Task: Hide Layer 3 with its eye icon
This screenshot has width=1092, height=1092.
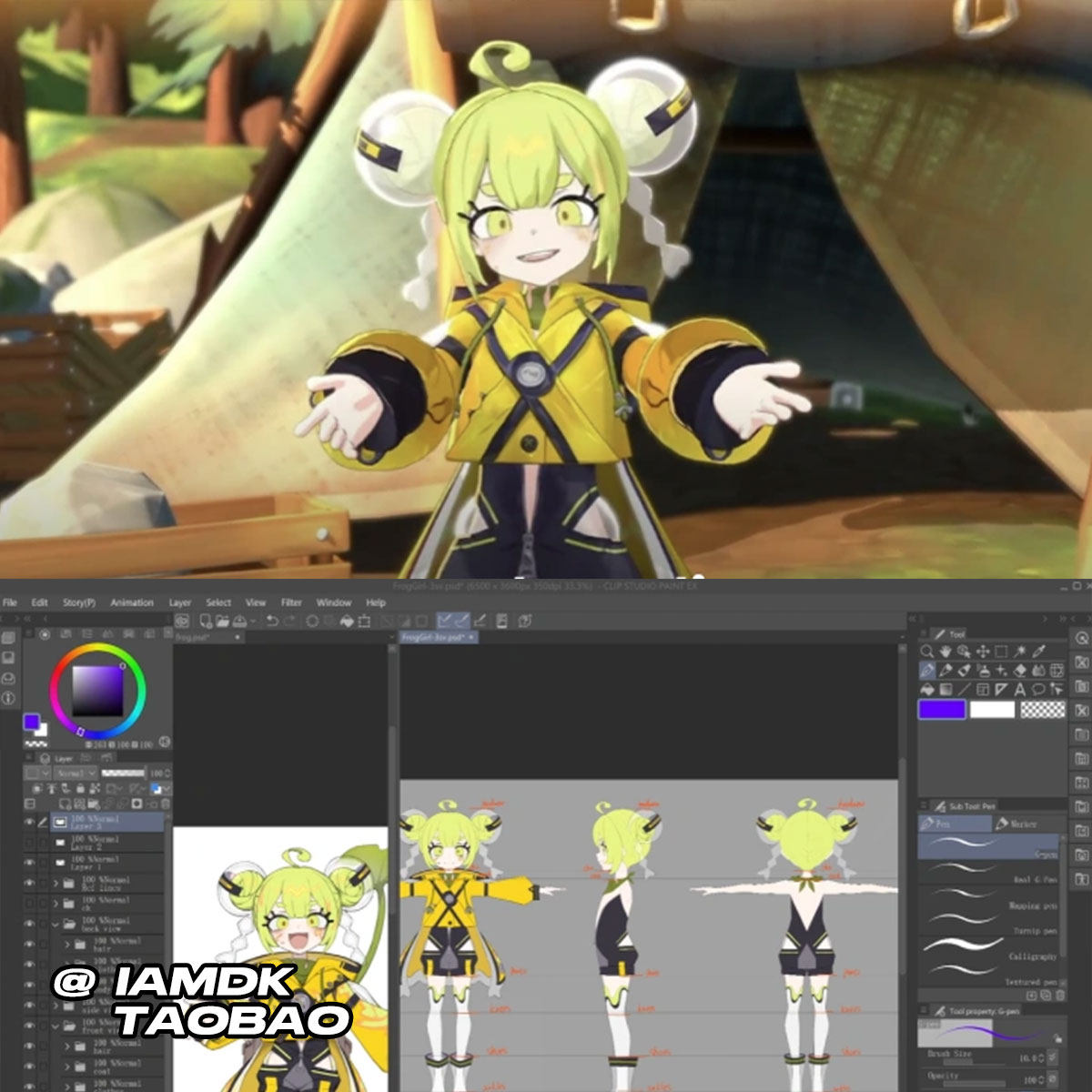Action: [29, 822]
